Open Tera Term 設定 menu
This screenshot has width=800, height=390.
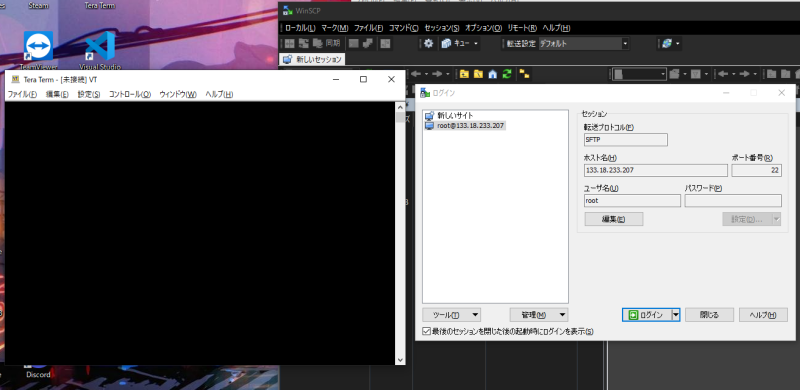click(89, 94)
